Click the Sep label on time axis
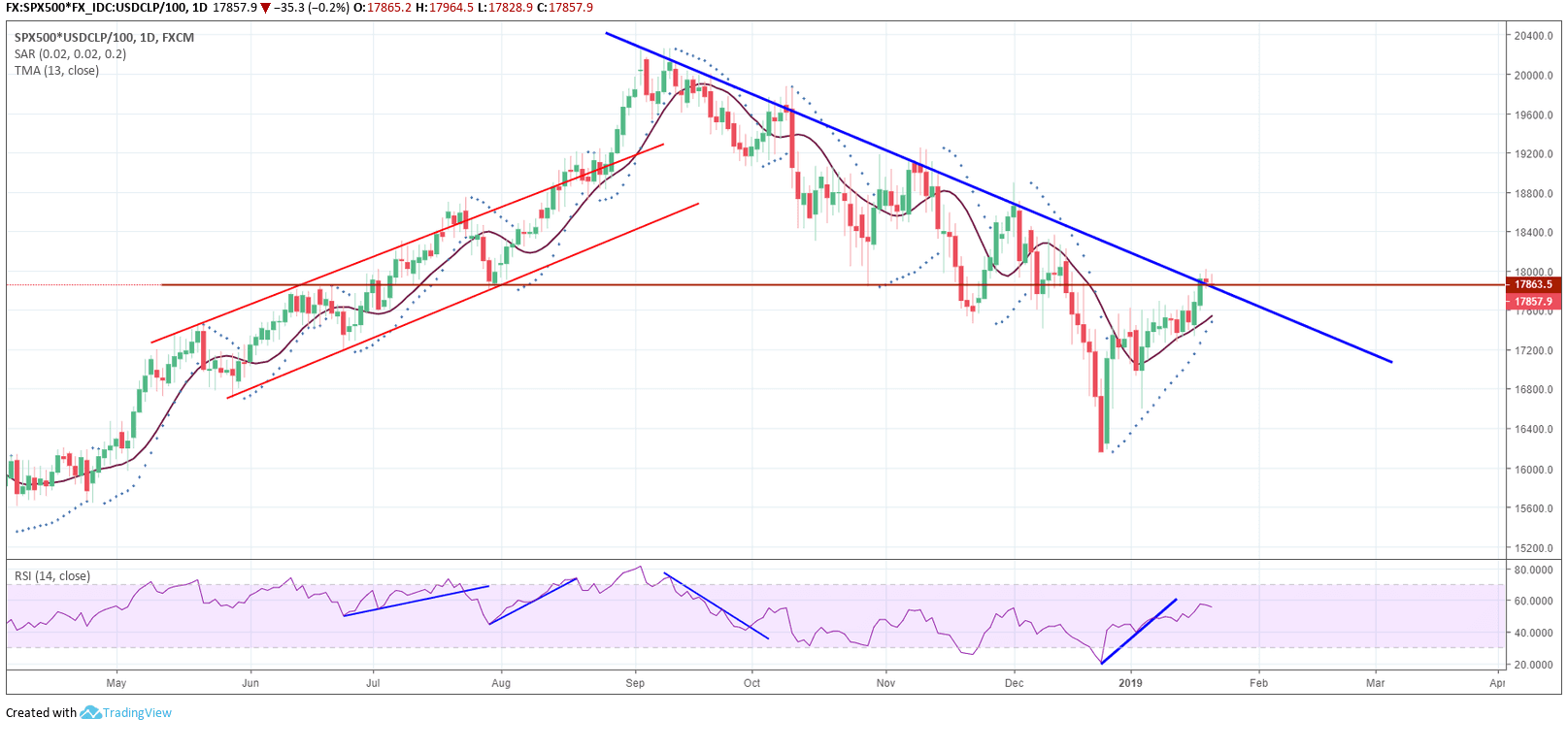The image size is (1568, 751). [635, 683]
